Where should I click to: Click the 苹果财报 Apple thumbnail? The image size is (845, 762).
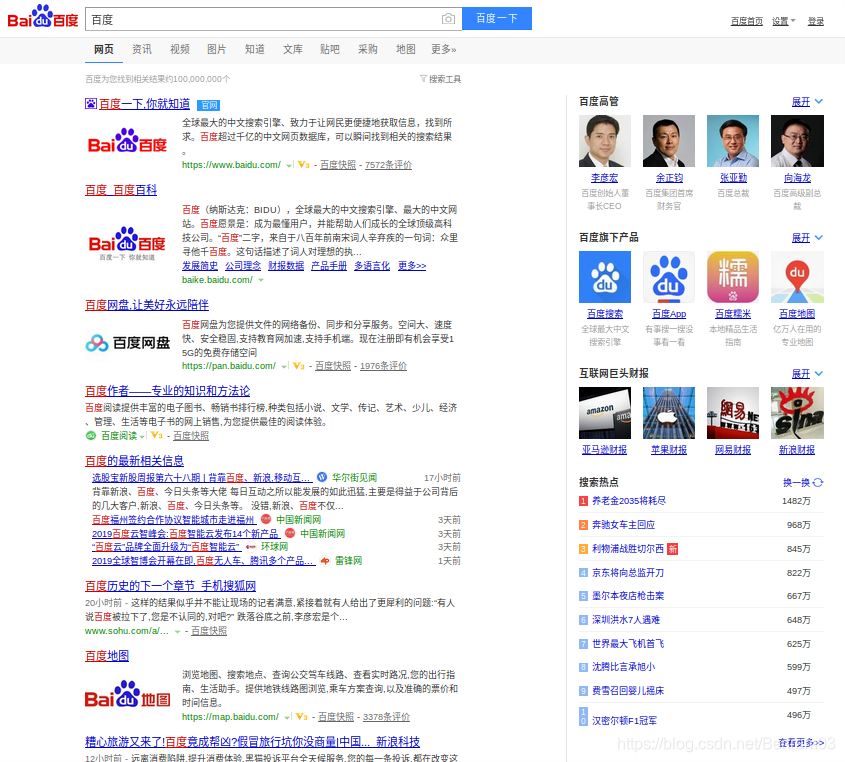pos(668,413)
